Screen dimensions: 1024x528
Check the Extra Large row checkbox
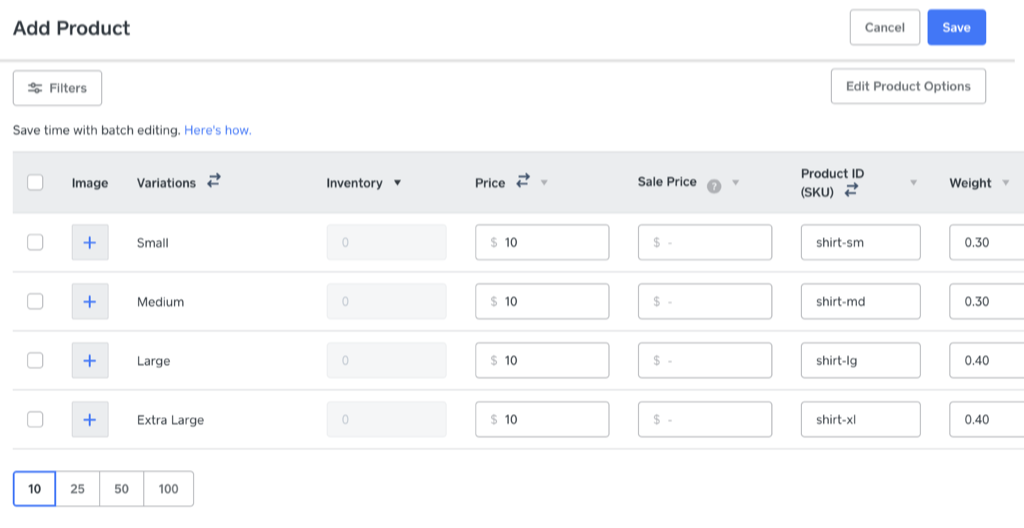35,420
